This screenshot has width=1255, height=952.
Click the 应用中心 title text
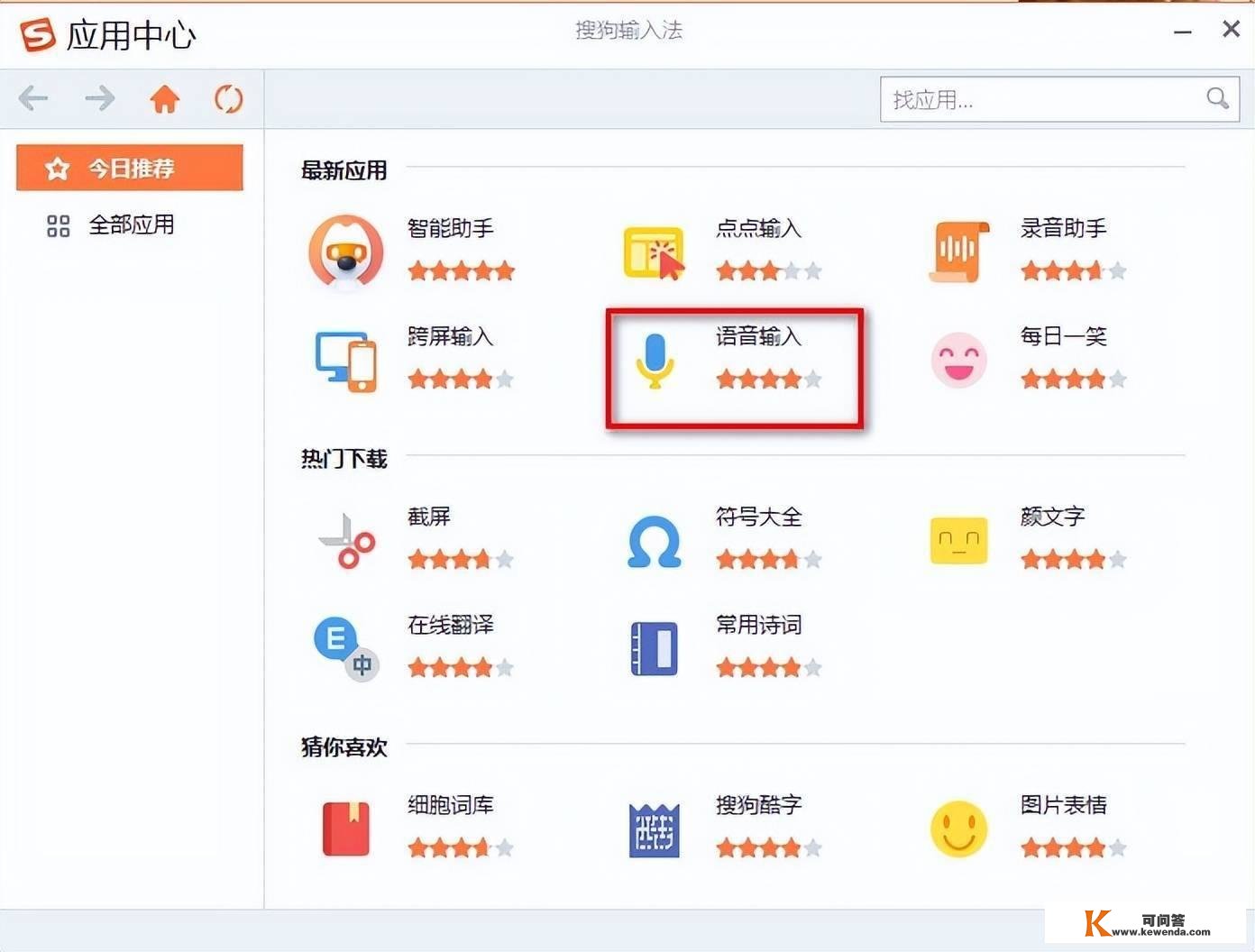[131, 35]
